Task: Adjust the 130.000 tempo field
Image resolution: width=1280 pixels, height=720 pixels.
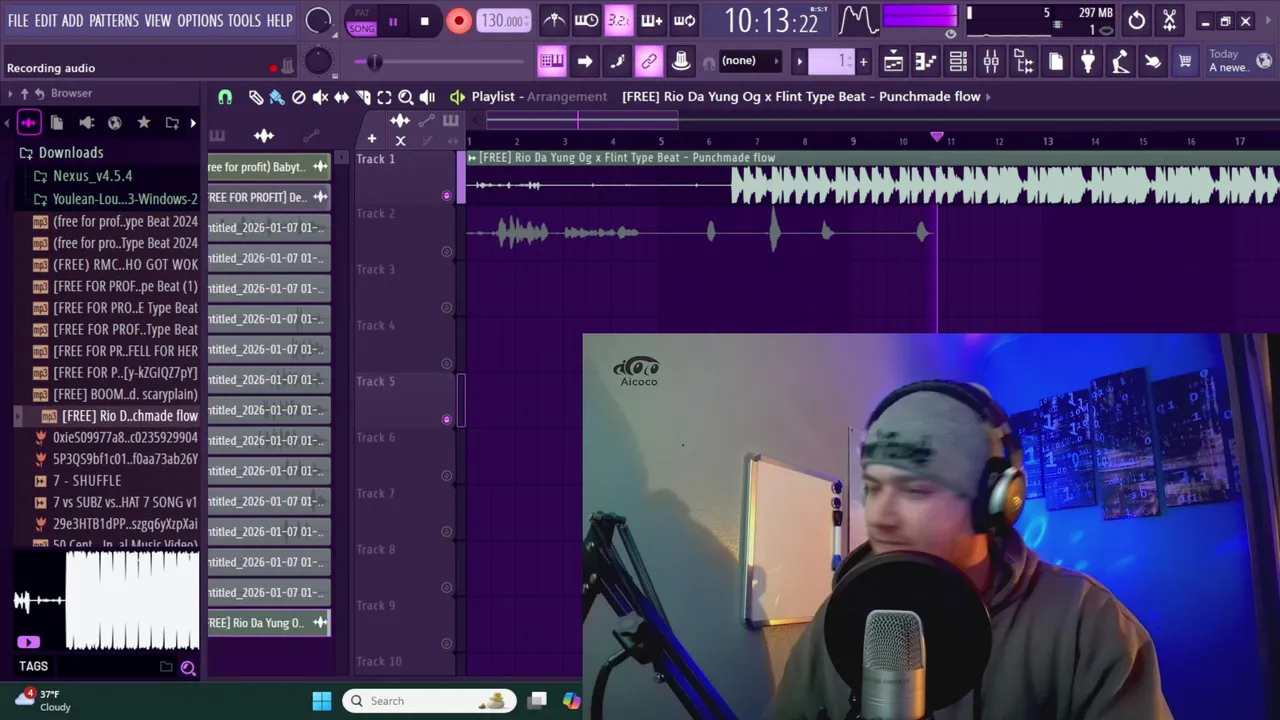Action: click(x=503, y=21)
